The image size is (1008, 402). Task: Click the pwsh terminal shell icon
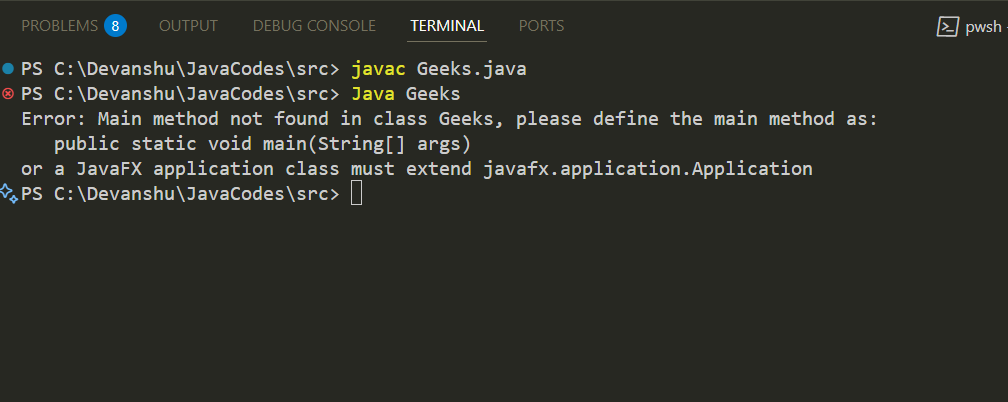pyautogui.click(x=948, y=27)
